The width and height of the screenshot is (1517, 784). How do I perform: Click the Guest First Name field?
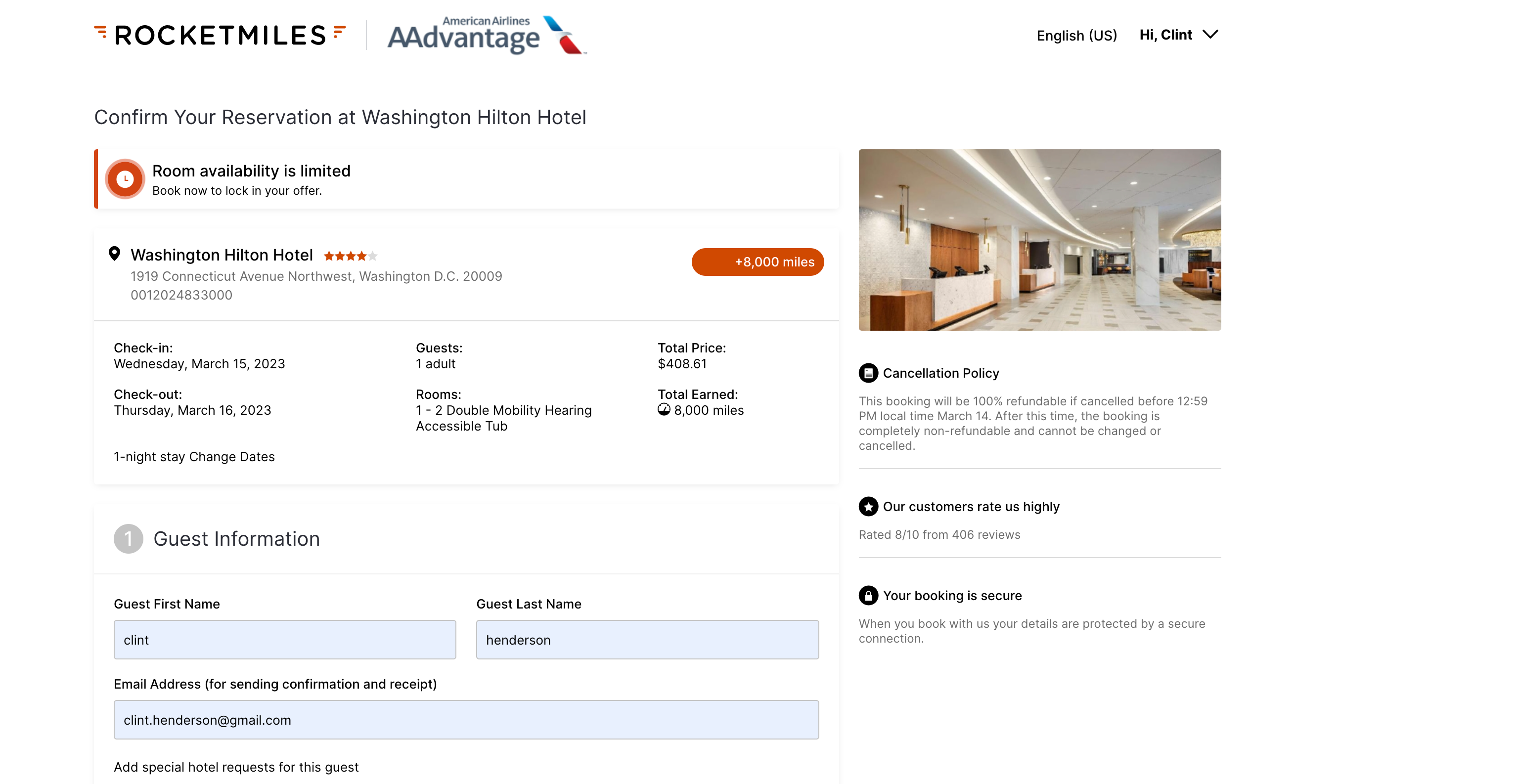284,640
